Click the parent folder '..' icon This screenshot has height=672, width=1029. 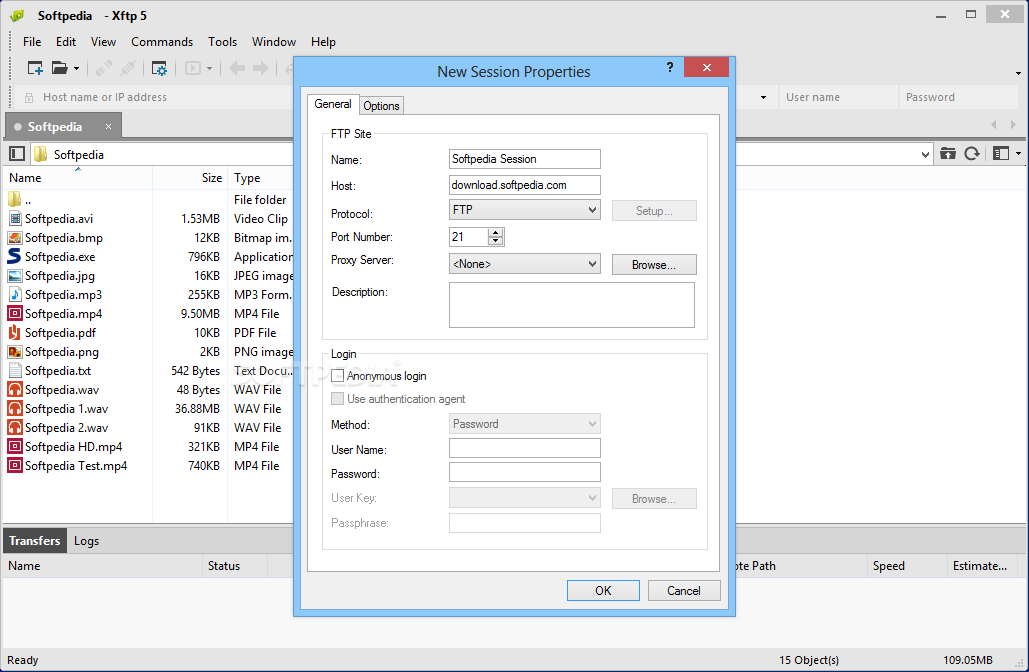click(14, 199)
